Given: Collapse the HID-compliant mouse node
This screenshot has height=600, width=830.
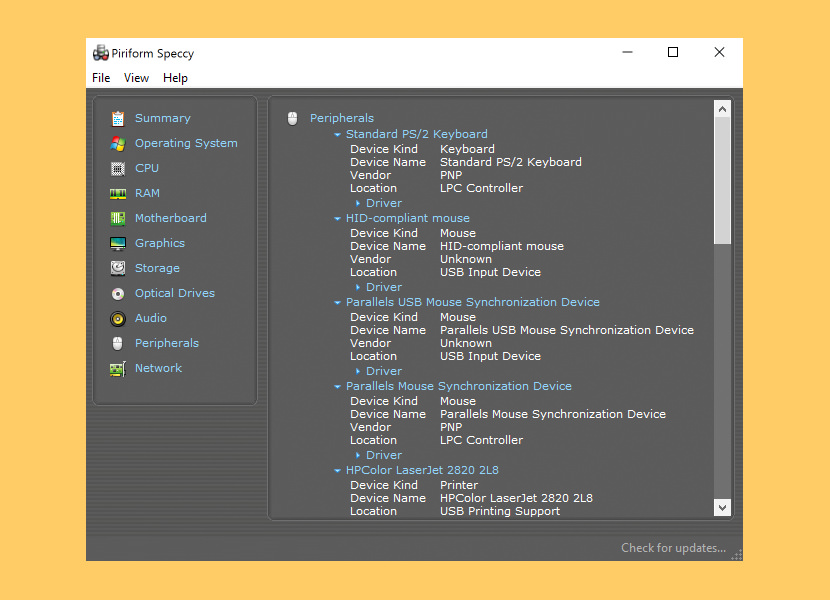Looking at the screenshot, I should pyautogui.click(x=337, y=218).
